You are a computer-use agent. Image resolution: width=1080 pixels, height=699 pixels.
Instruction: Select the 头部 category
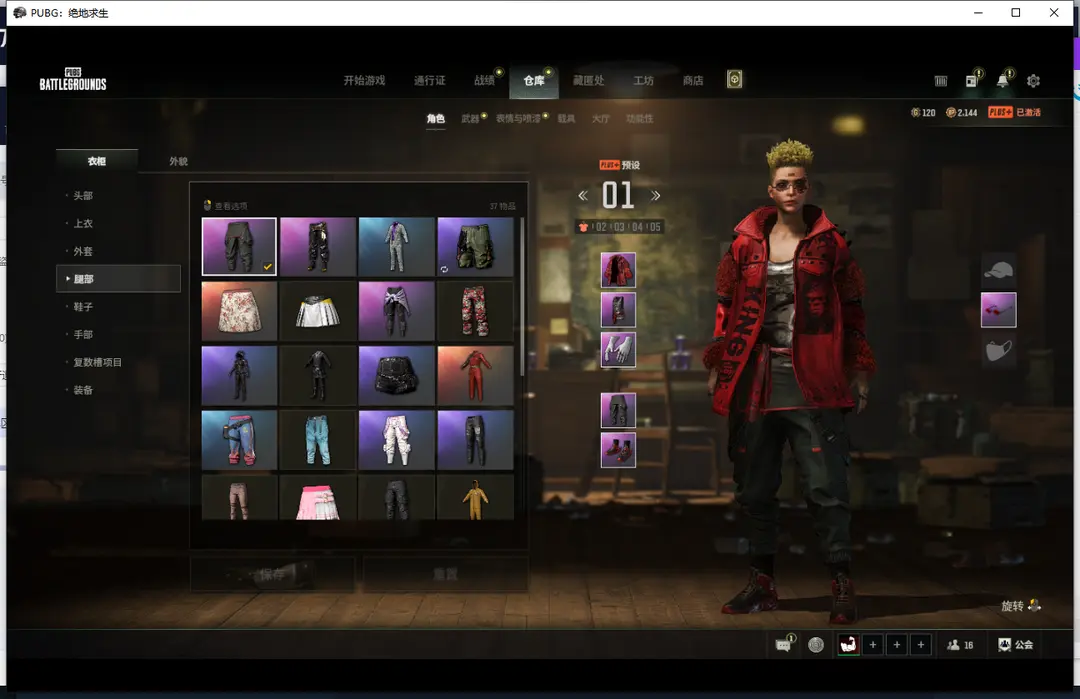(83, 196)
